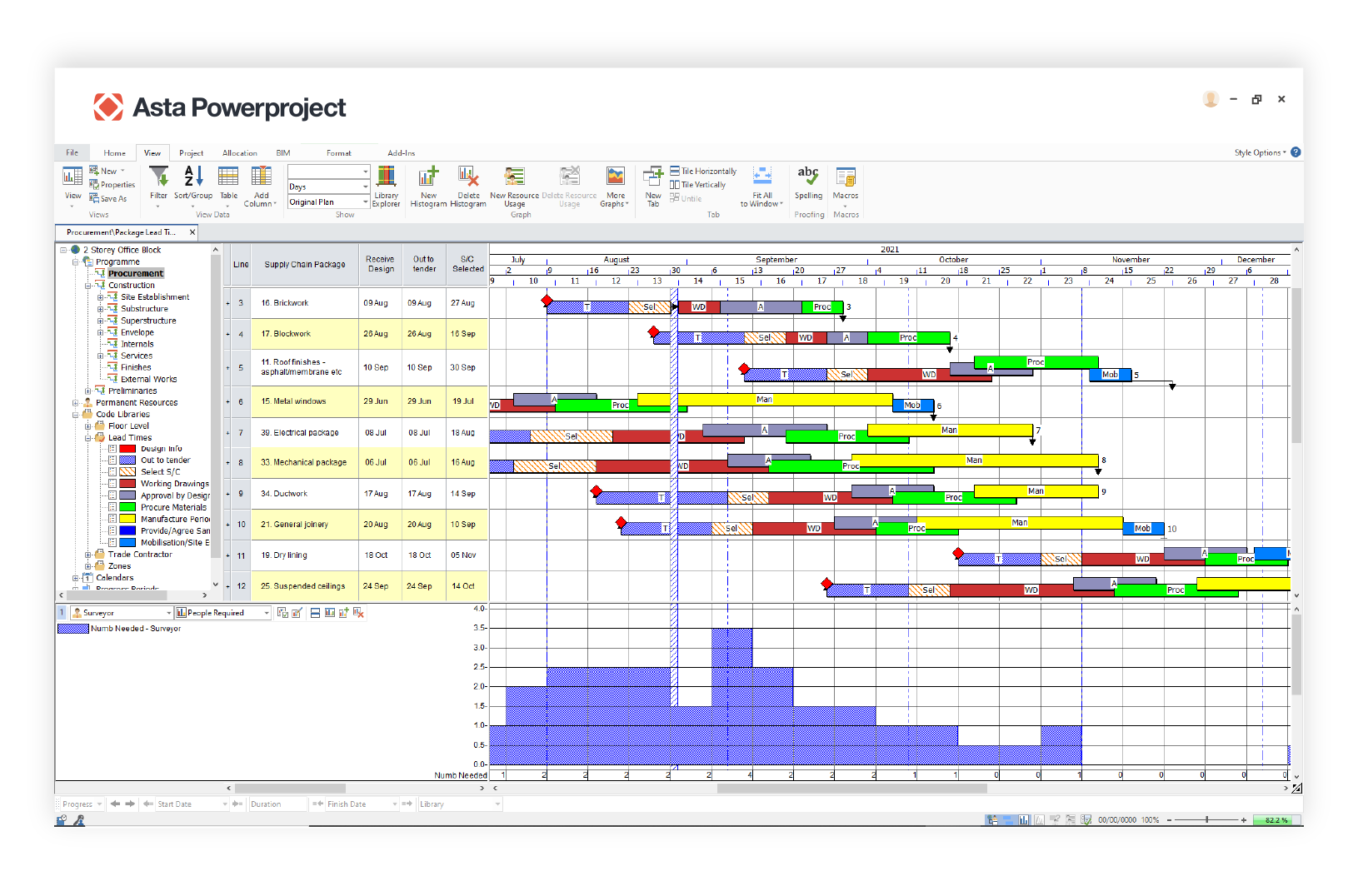Select the Procurement tree item
The image size is (1363, 896).
point(136,274)
